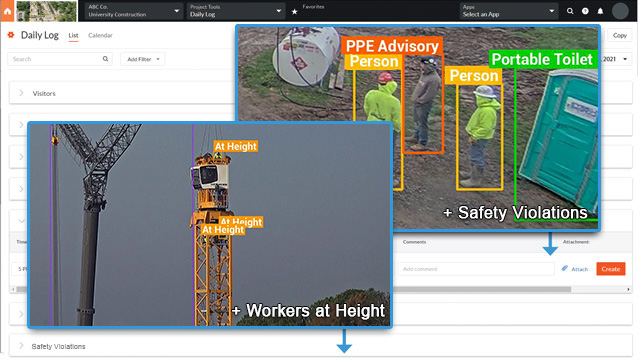The width and height of the screenshot is (640, 360).
Task: Click the Attachment column header
Action: click(576, 242)
